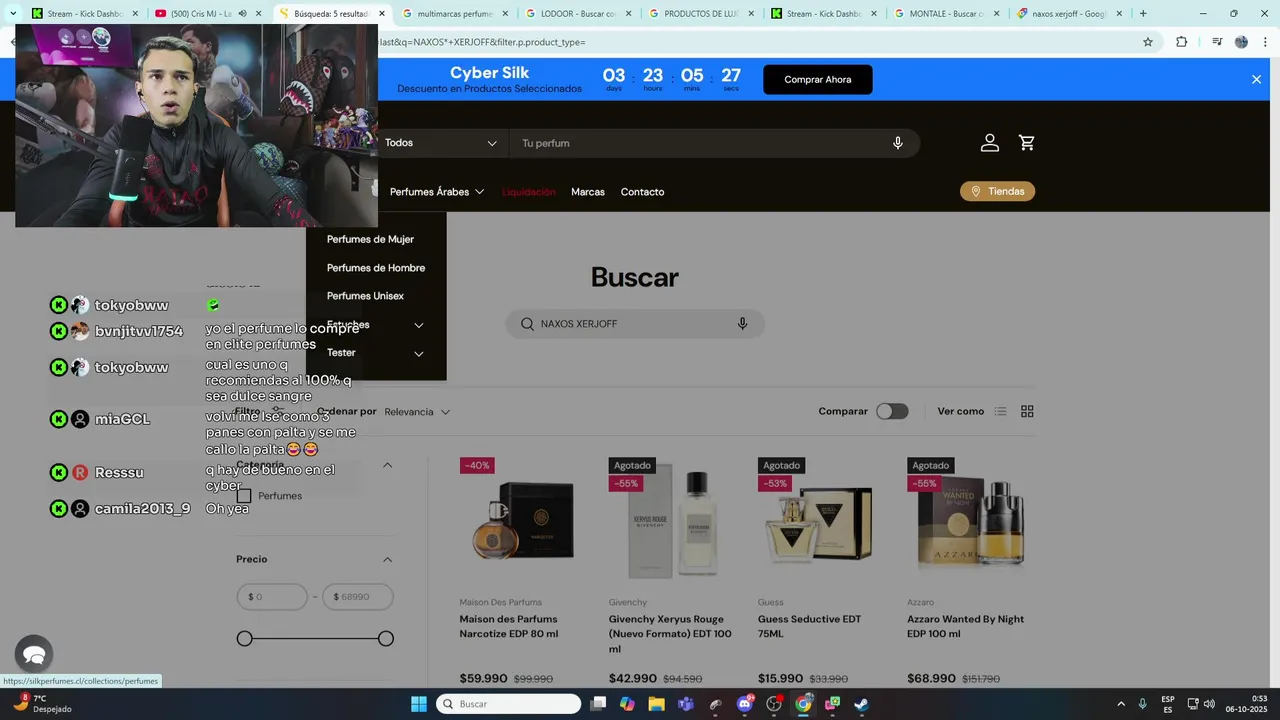Open Task View on the taskbar

click(598, 704)
